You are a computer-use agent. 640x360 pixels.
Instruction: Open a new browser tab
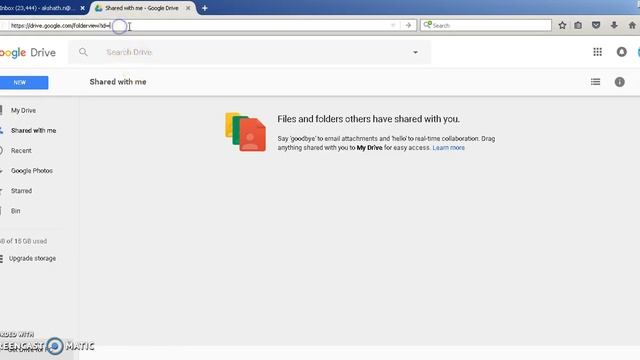[204, 8]
